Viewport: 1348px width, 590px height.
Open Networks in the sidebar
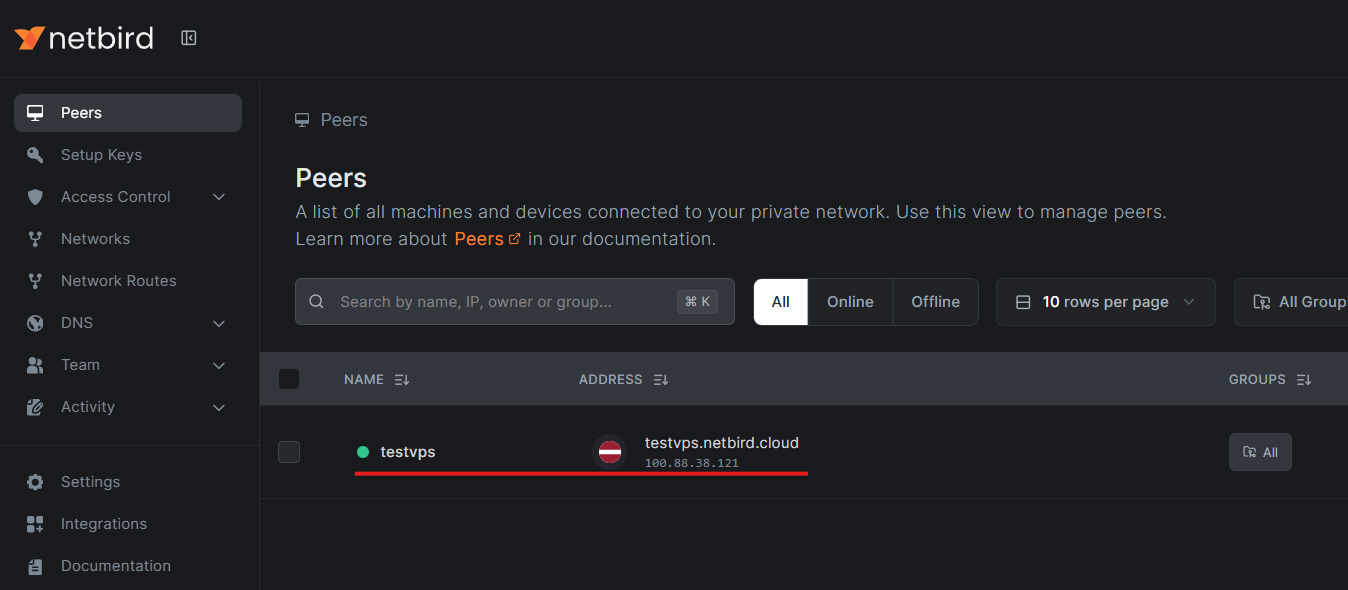coord(128,239)
